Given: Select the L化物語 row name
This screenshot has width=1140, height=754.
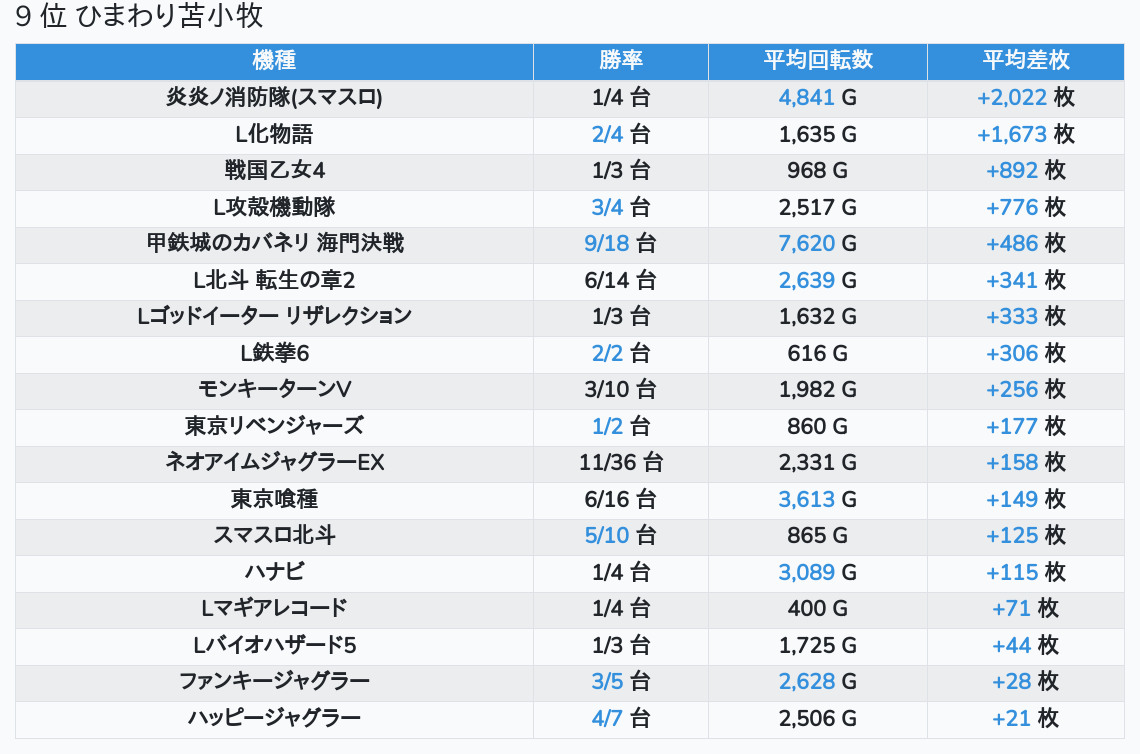Looking at the screenshot, I should tap(274, 134).
